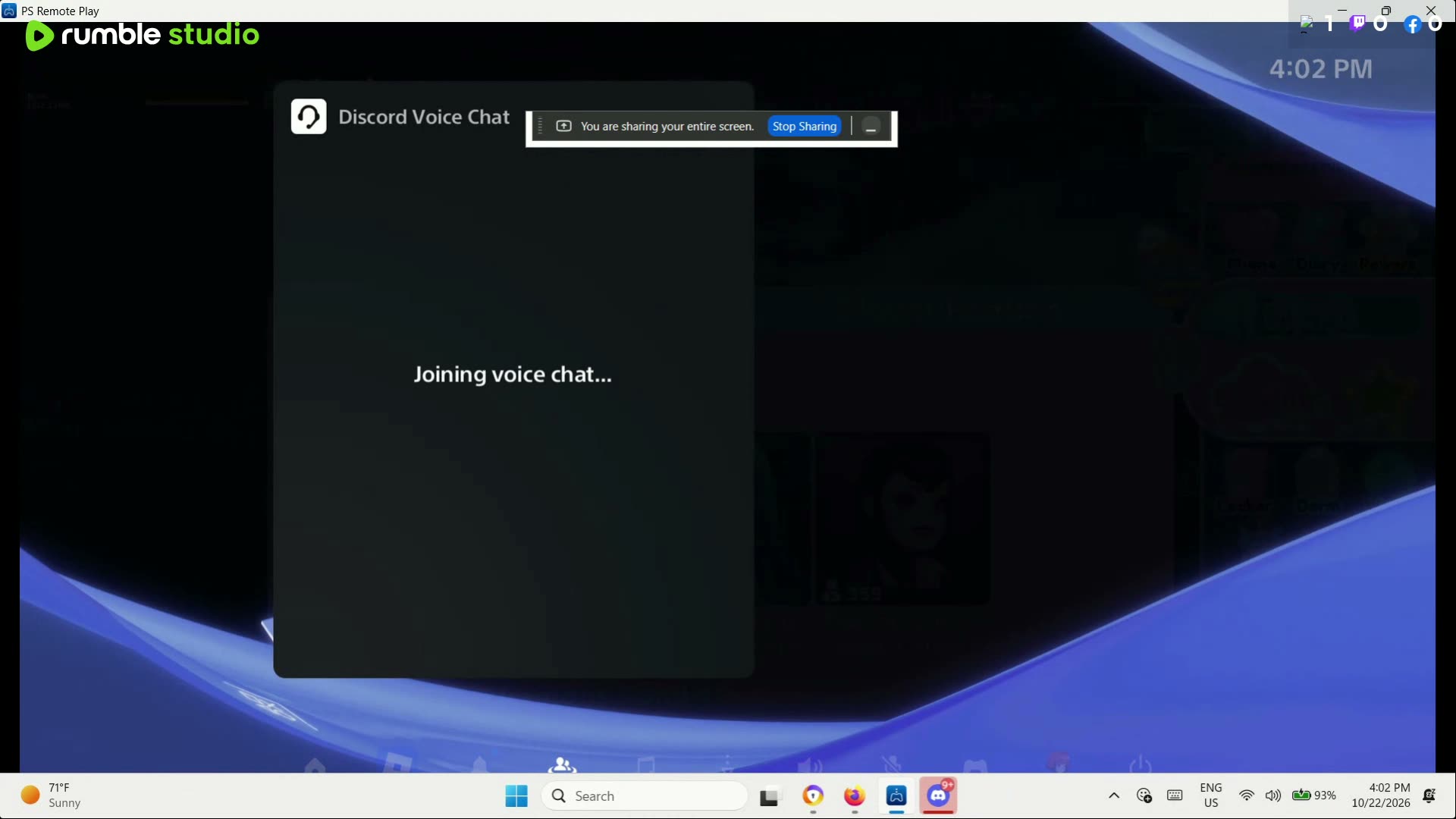Open the ENG US language switcher
This screenshot has width=1456, height=819.
click(x=1211, y=795)
